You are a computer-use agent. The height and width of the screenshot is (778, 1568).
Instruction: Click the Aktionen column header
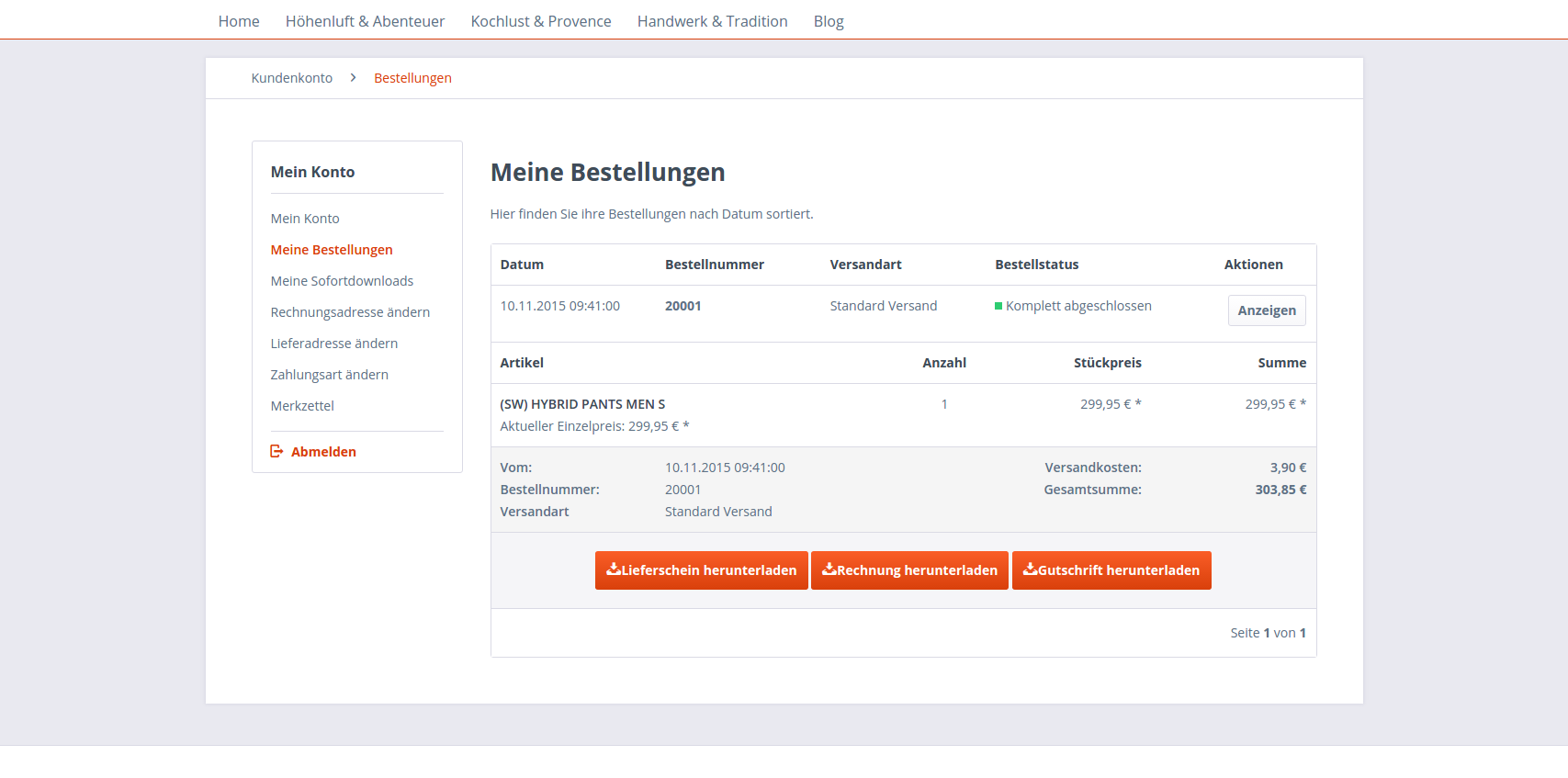pos(1253,265)
